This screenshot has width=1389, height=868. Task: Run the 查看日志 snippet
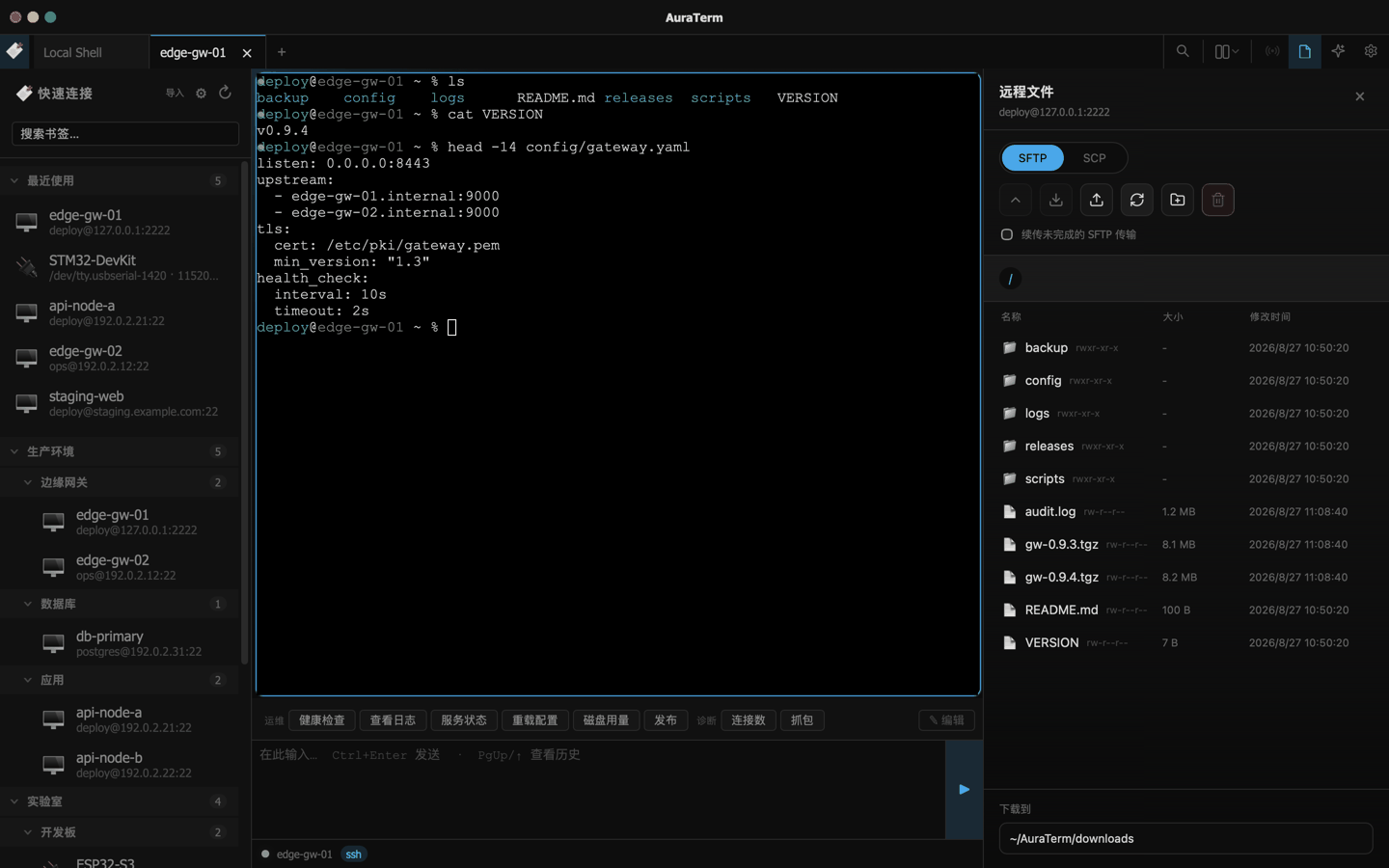click(393, 720)
